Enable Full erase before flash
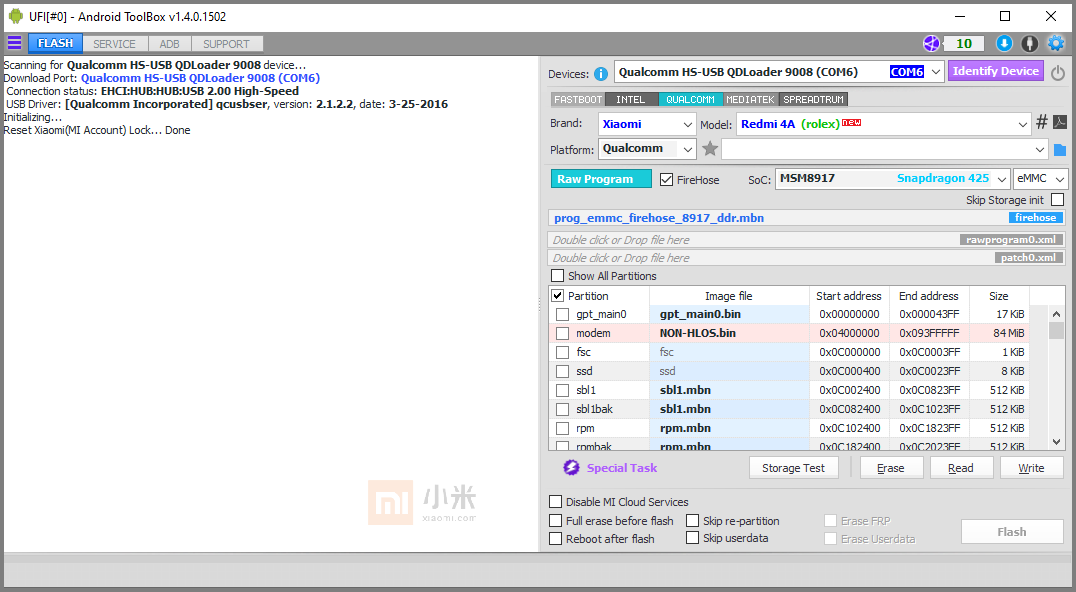1076x592 pixels. 555,521
